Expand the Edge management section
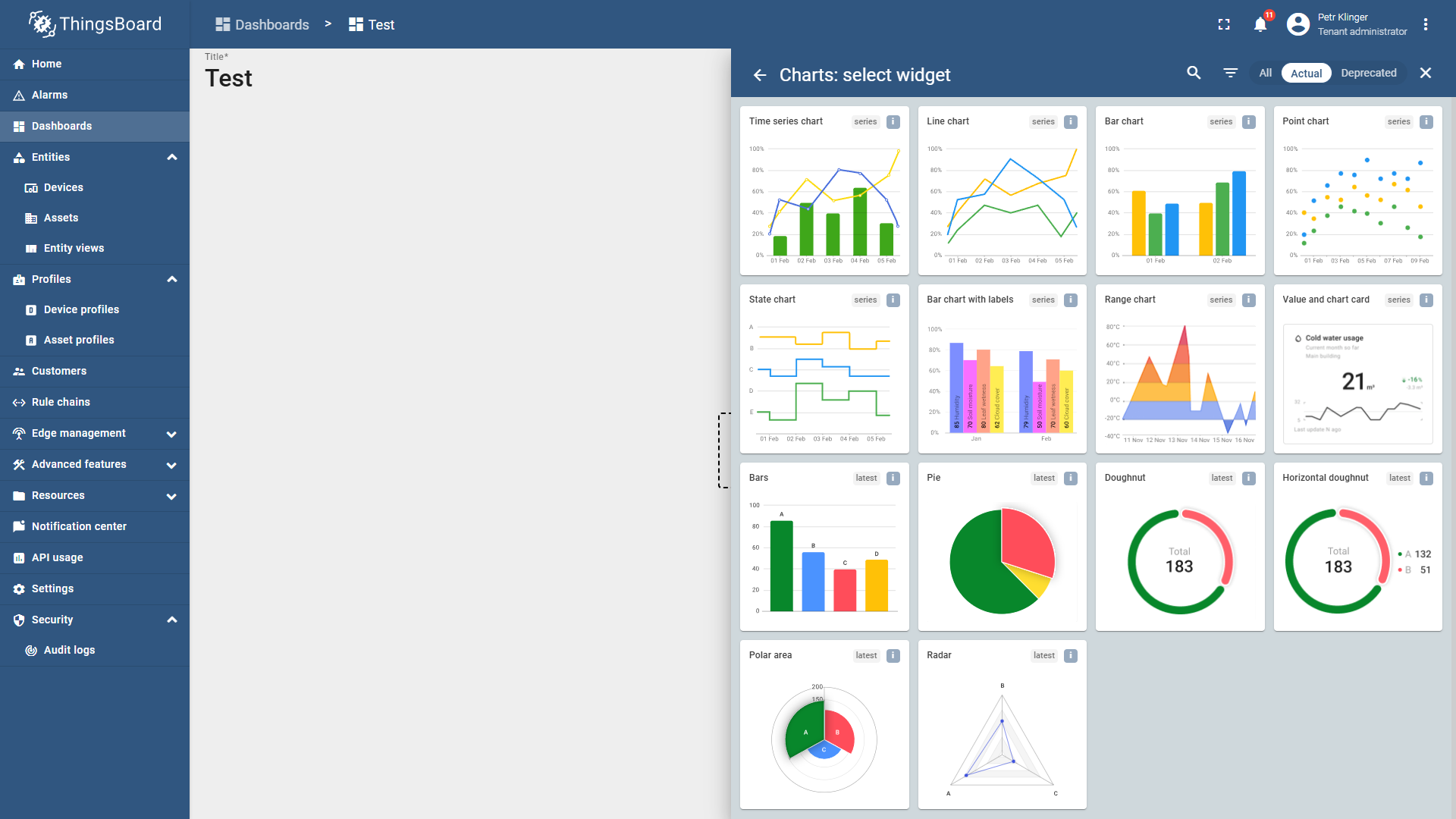The image size is (1456, 819). 172,434
